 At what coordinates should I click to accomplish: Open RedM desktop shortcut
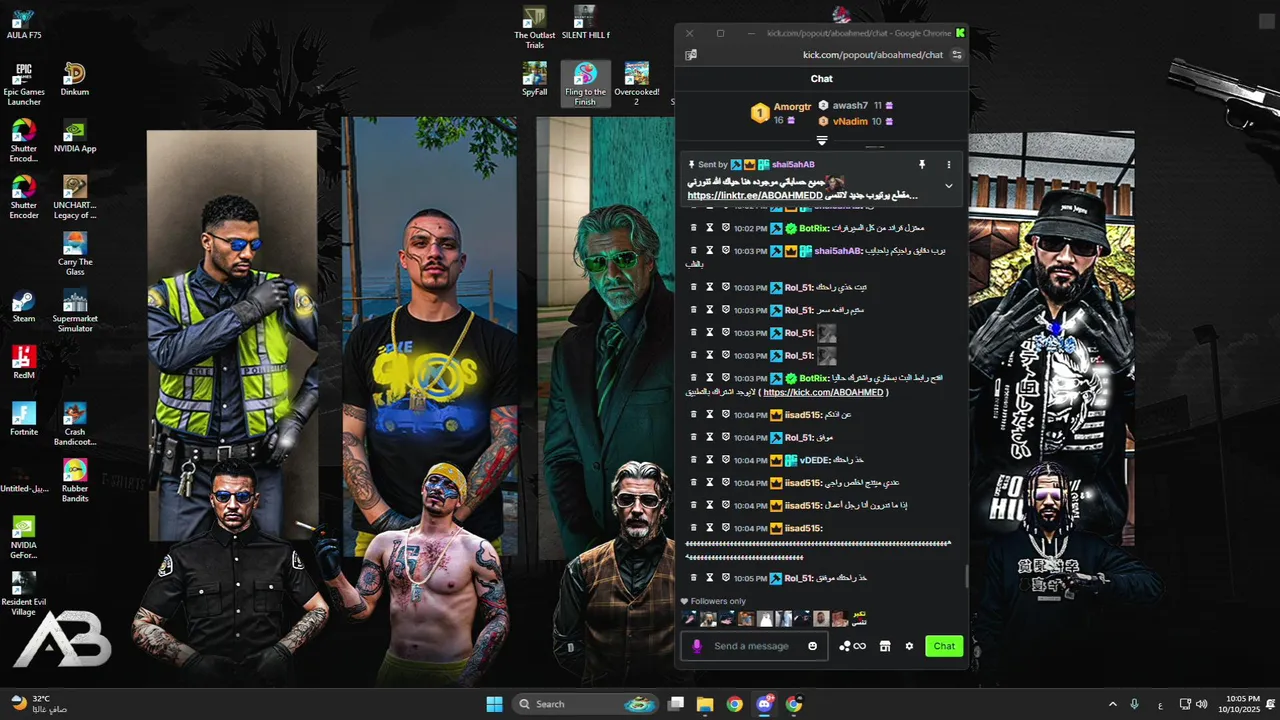(x=23, y=364)
